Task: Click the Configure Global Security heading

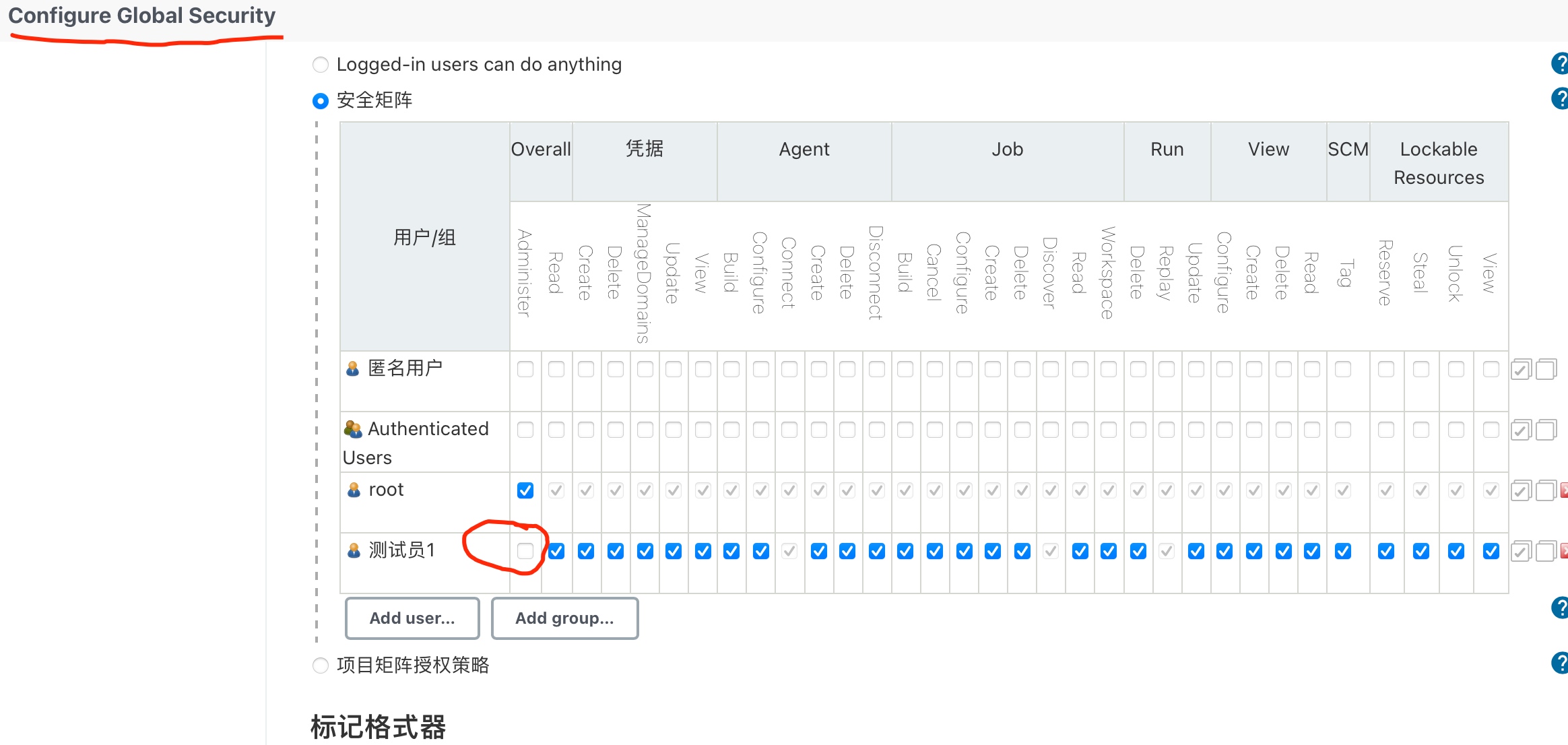Action: tap(142, 15)
